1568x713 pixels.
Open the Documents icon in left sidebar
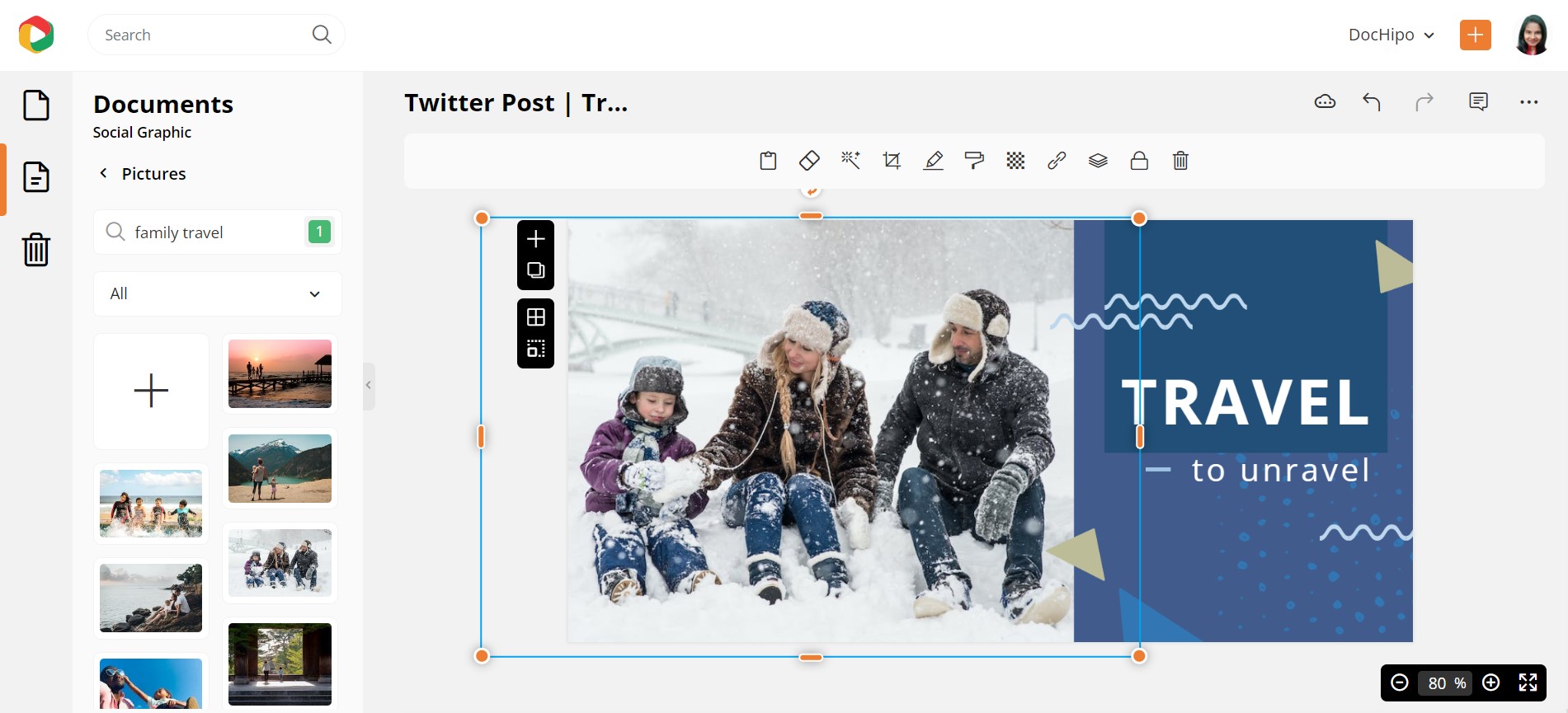click(x=36, y=177)
